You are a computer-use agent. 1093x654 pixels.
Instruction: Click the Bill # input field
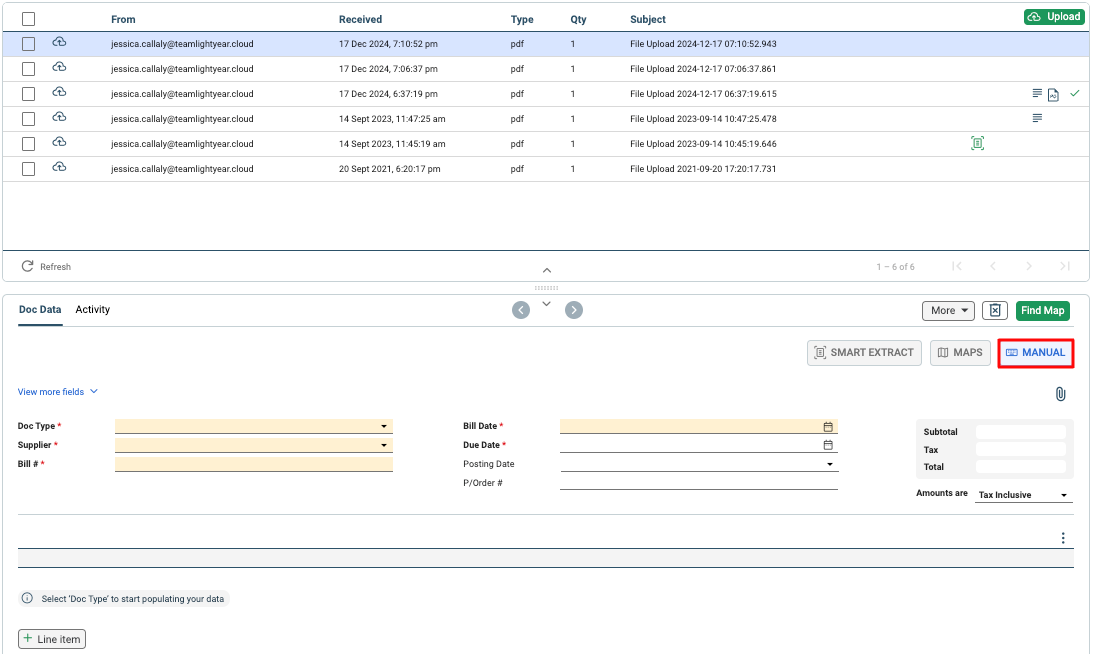coord(254,464)
